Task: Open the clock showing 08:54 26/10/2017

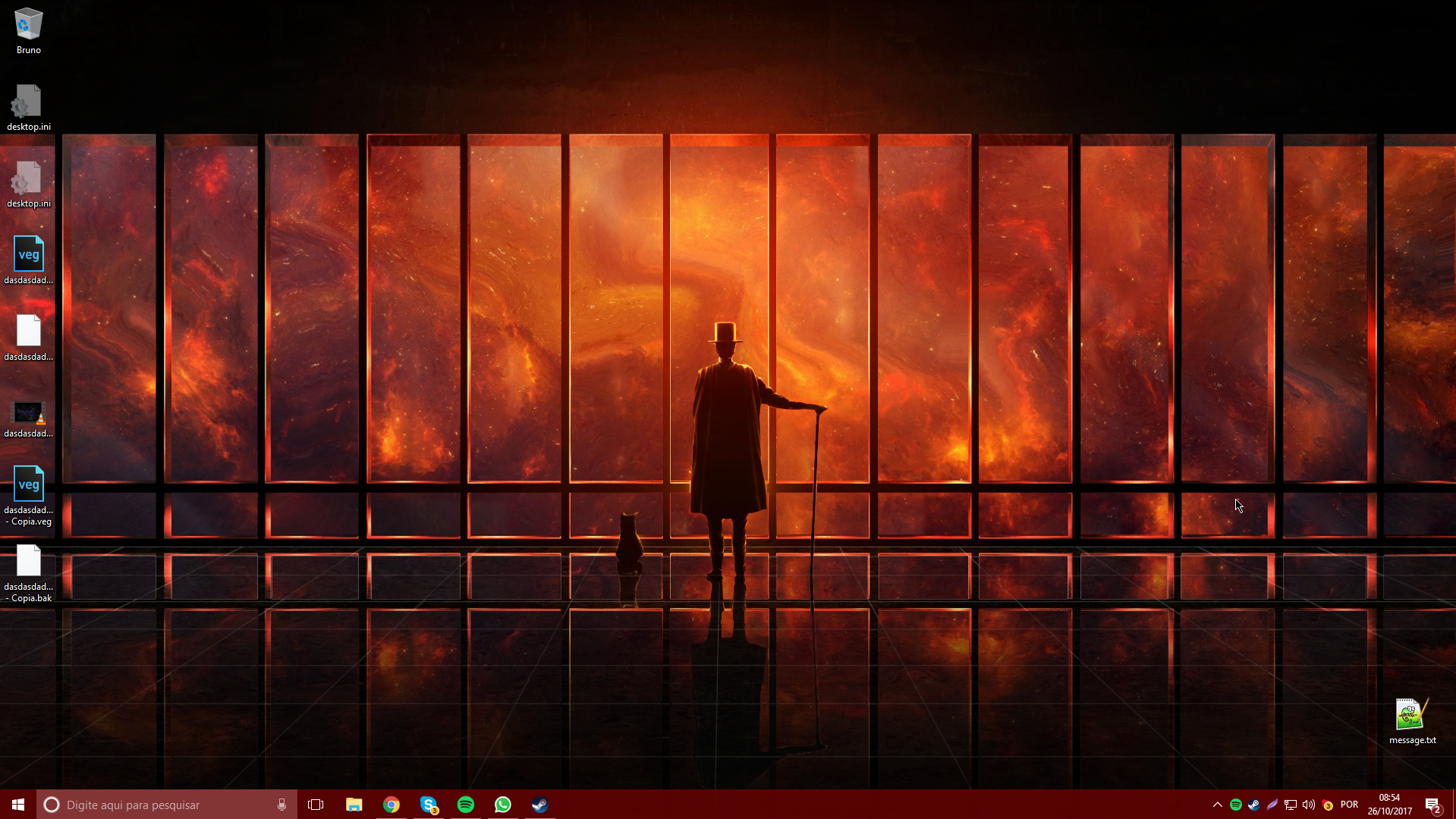Action: coord(1389,805)
